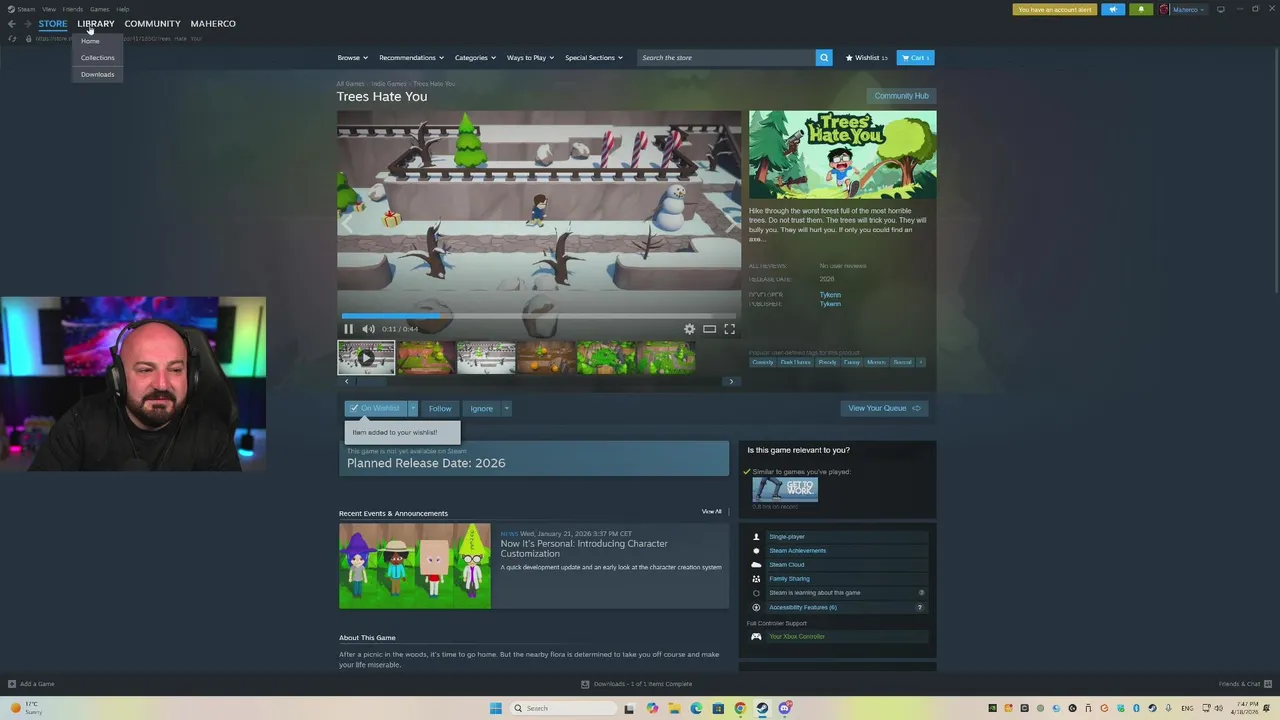Open the announcements megaphone icon

[x=1113, y=9]
